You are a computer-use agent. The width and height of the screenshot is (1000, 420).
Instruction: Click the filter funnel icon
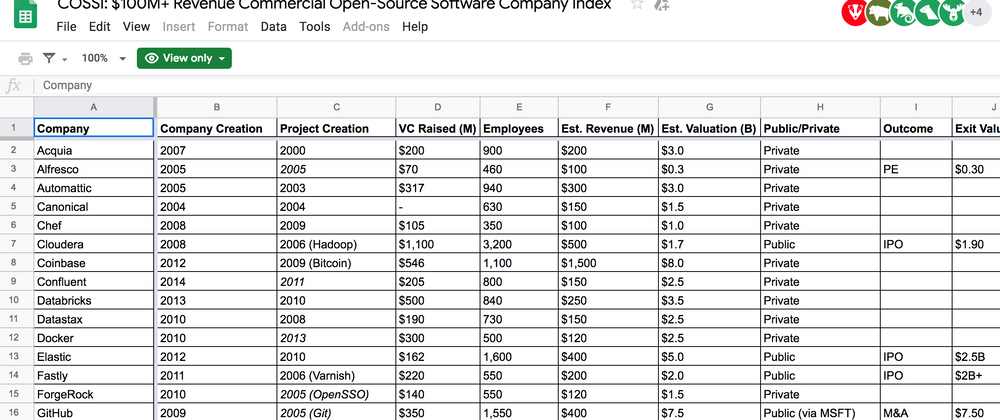click(x=49, y=58)
